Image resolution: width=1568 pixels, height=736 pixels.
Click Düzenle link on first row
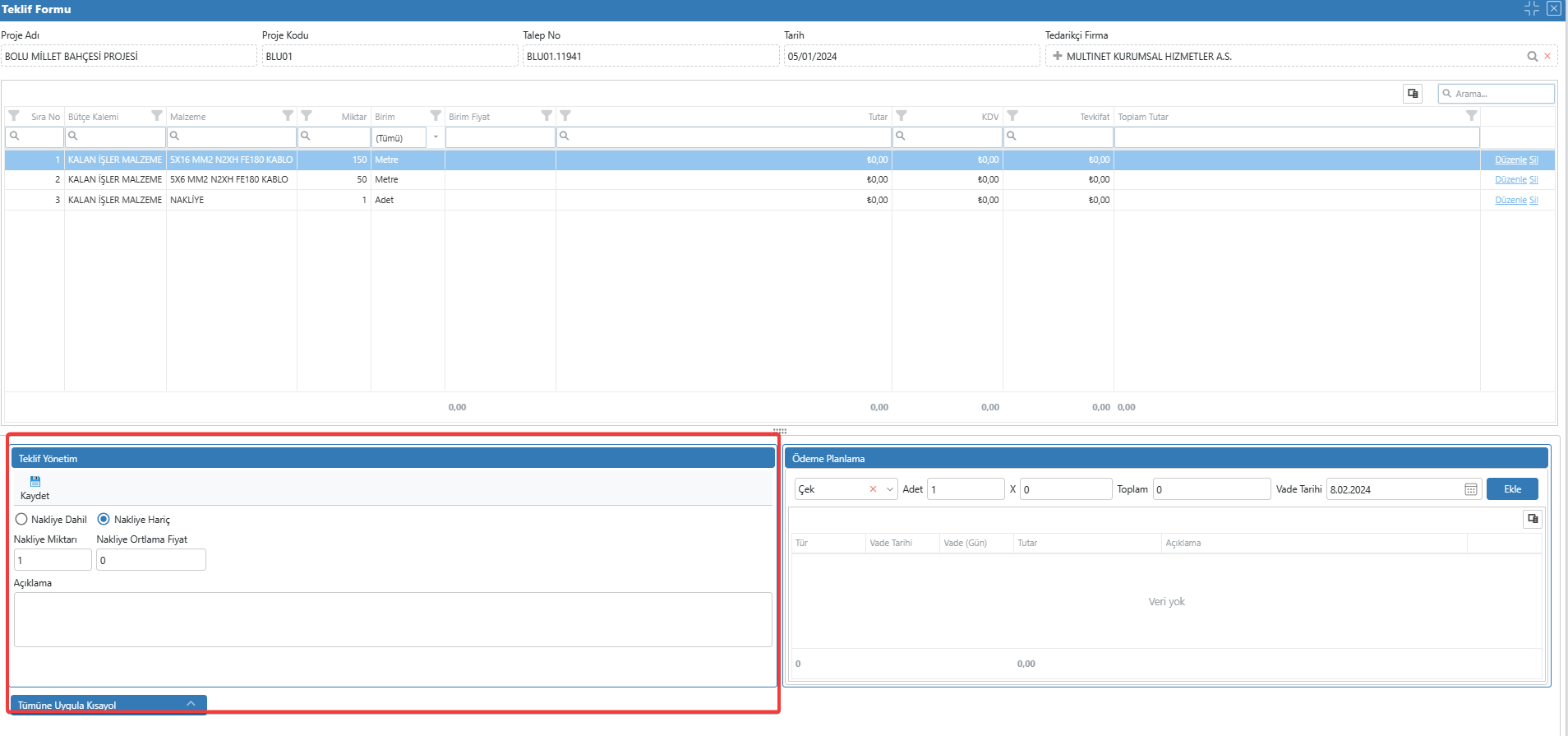click(1510, 160)
